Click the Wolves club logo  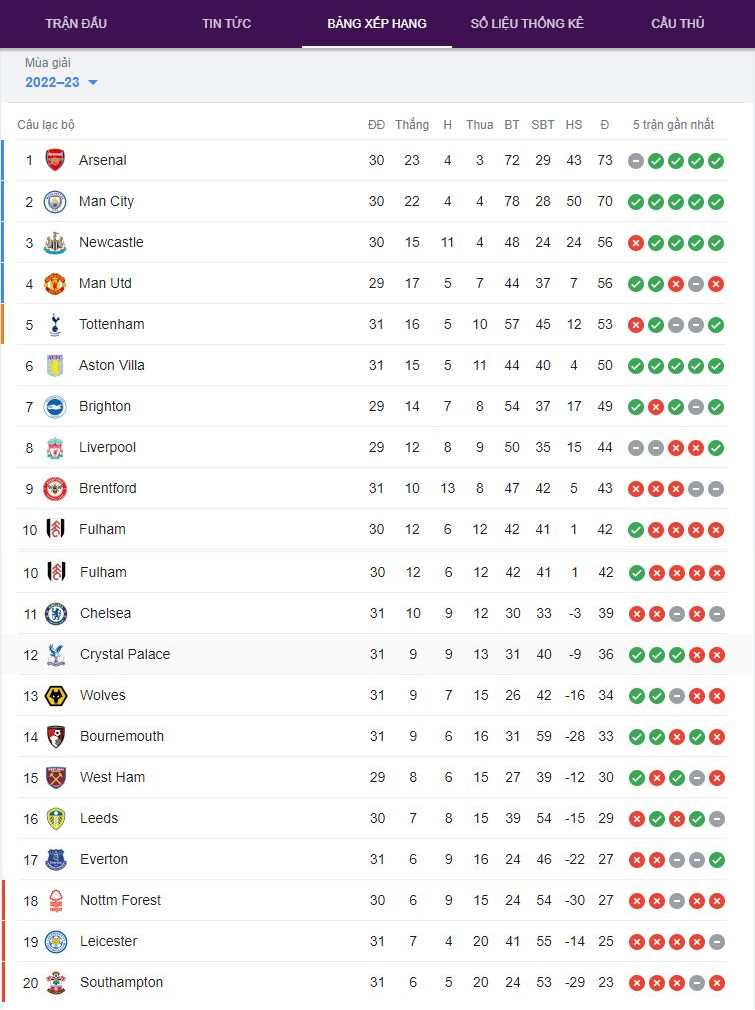point(56,695)
